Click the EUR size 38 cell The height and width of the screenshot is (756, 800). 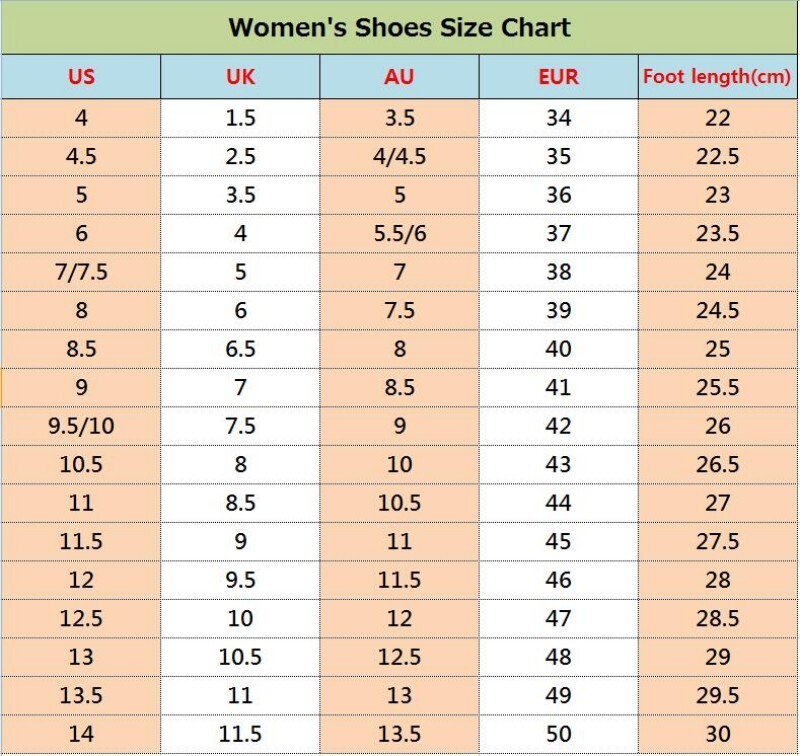(559, 272)
